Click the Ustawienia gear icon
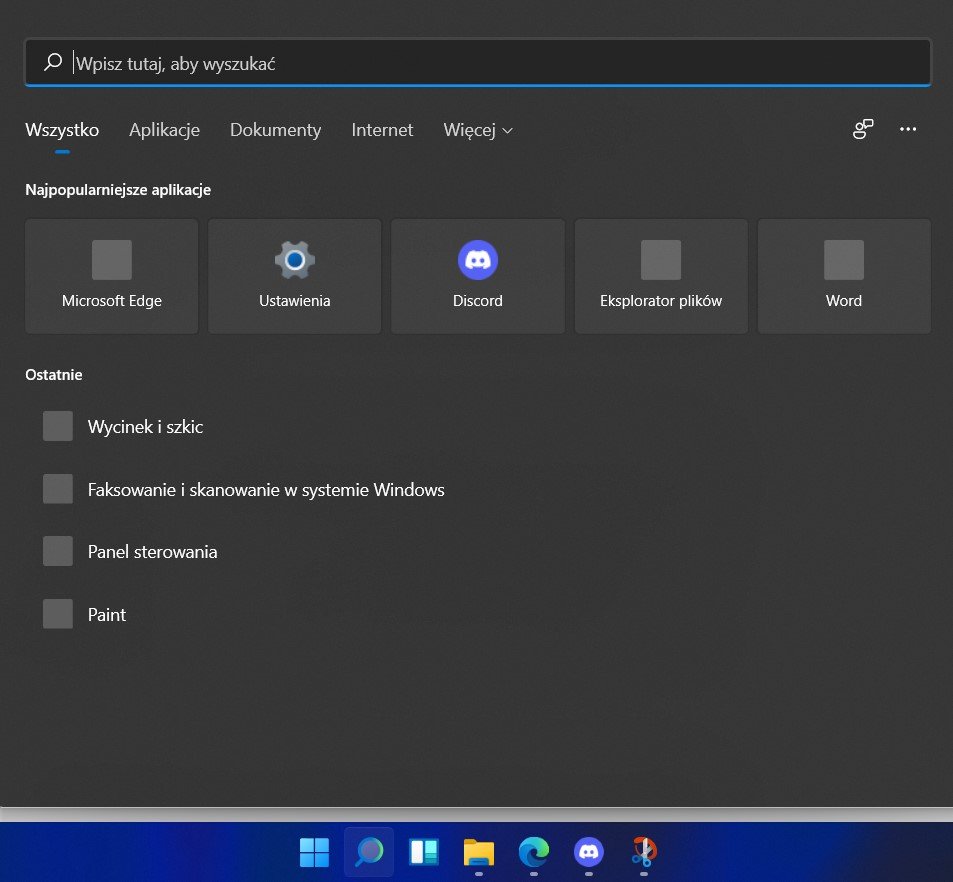953x882 pixels. 295,260
